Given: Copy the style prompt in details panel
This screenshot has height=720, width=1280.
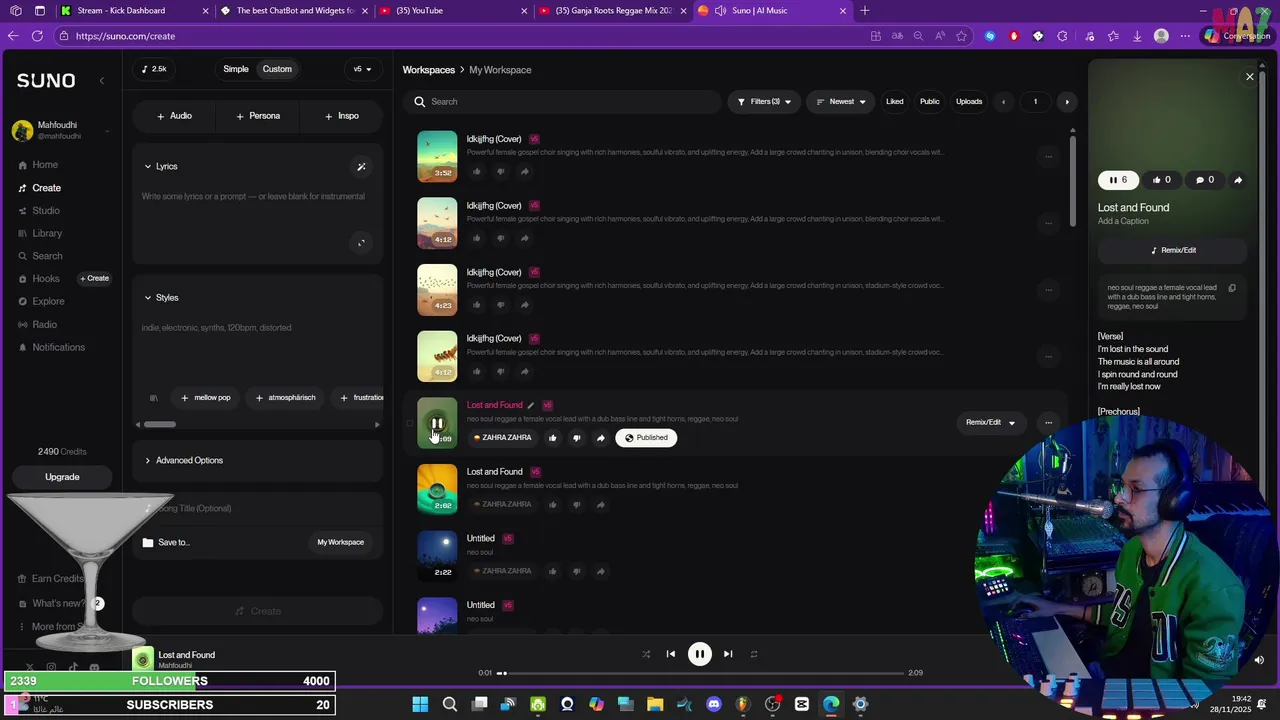Looking at the screenshot, I should point(1232,288).
